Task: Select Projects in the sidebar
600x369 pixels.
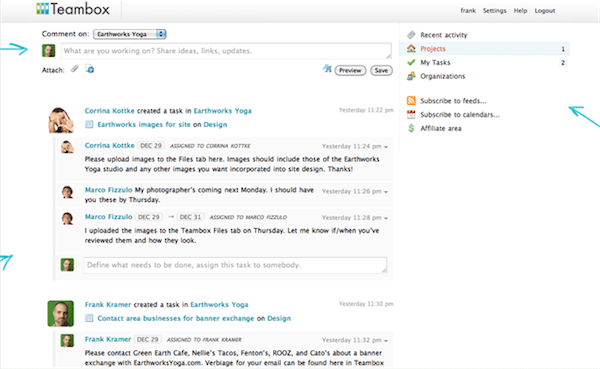Action: 433,49
